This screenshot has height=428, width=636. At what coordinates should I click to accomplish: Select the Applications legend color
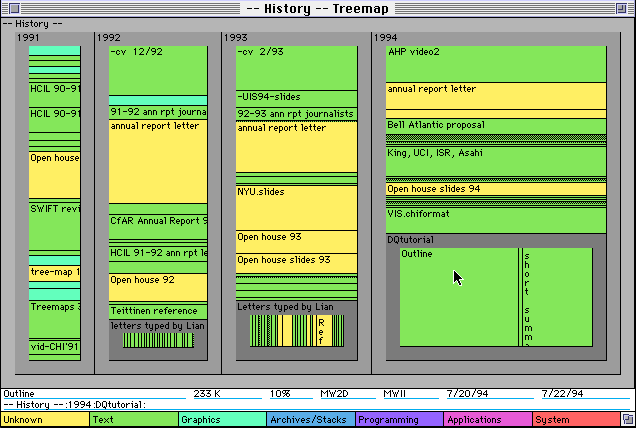pos(488,419)
